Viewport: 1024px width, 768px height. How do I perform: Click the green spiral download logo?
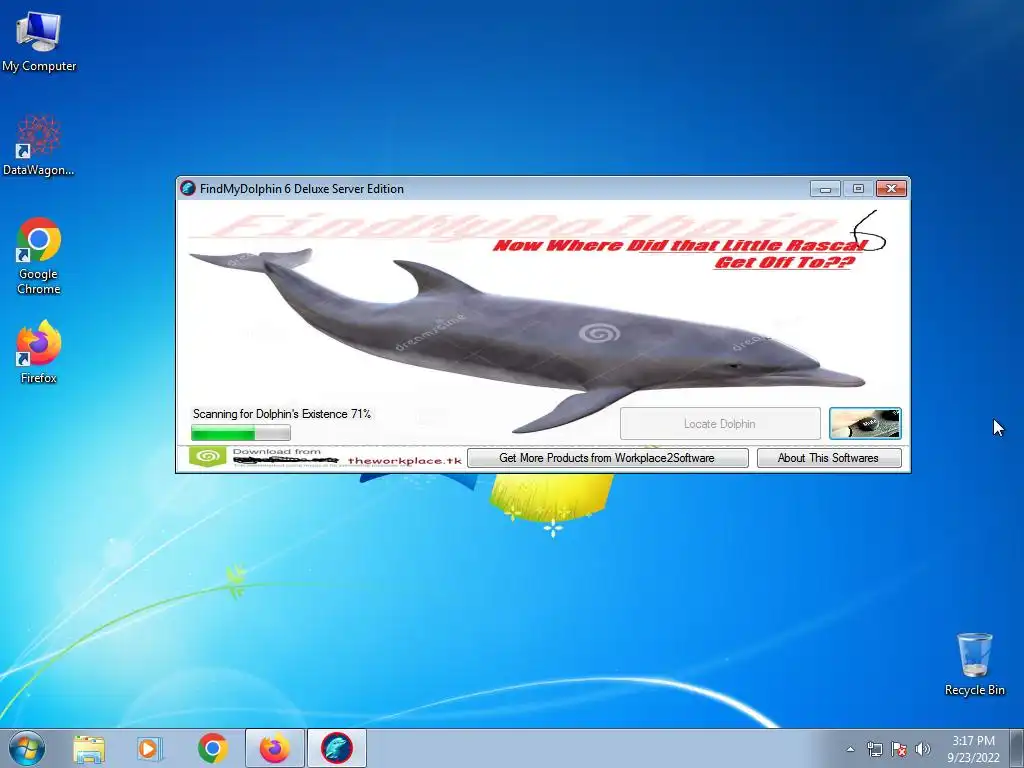(x=208, y=456)
